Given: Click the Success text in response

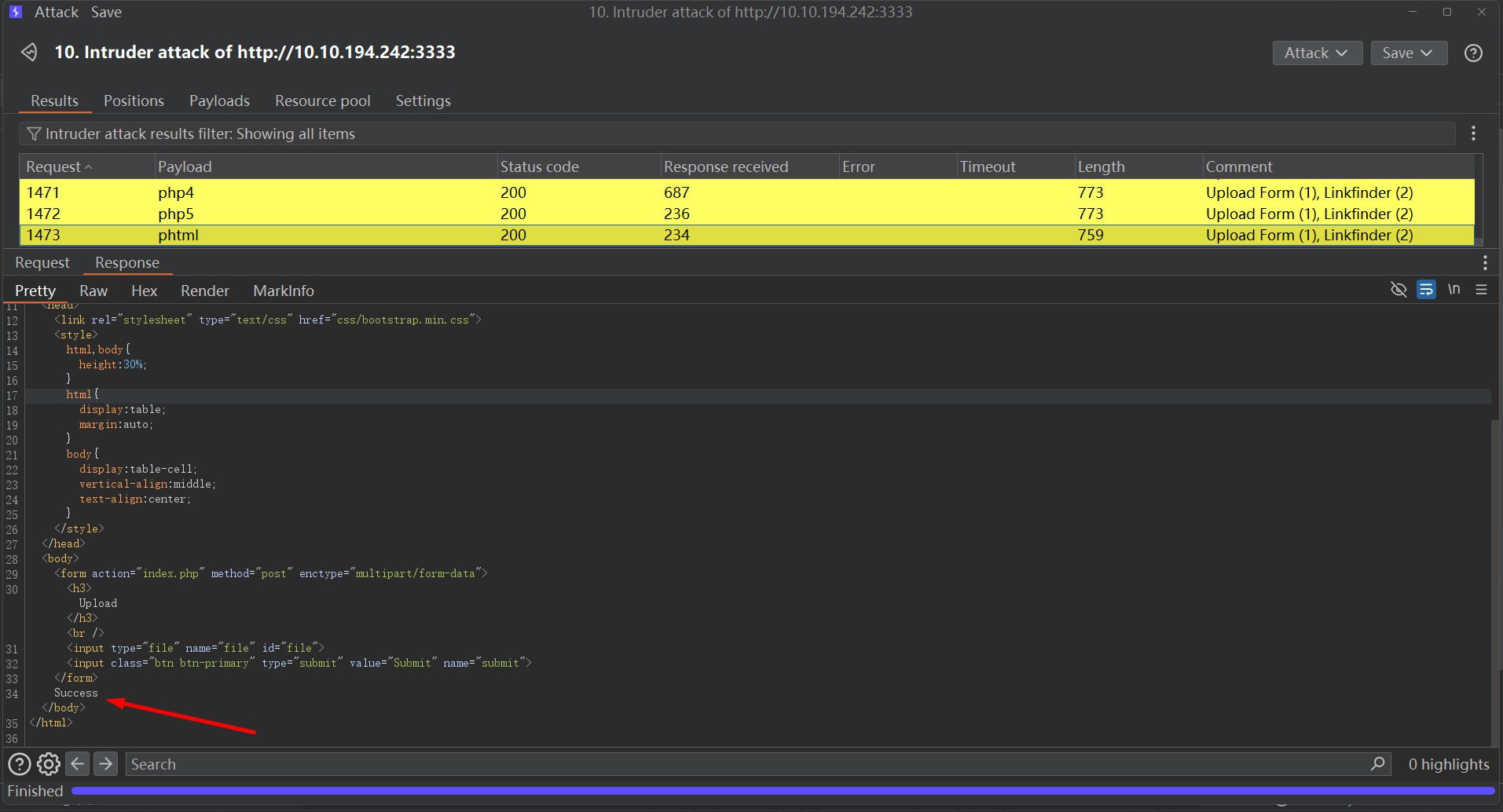Looking at the screenshot, I should coord(76,693).
